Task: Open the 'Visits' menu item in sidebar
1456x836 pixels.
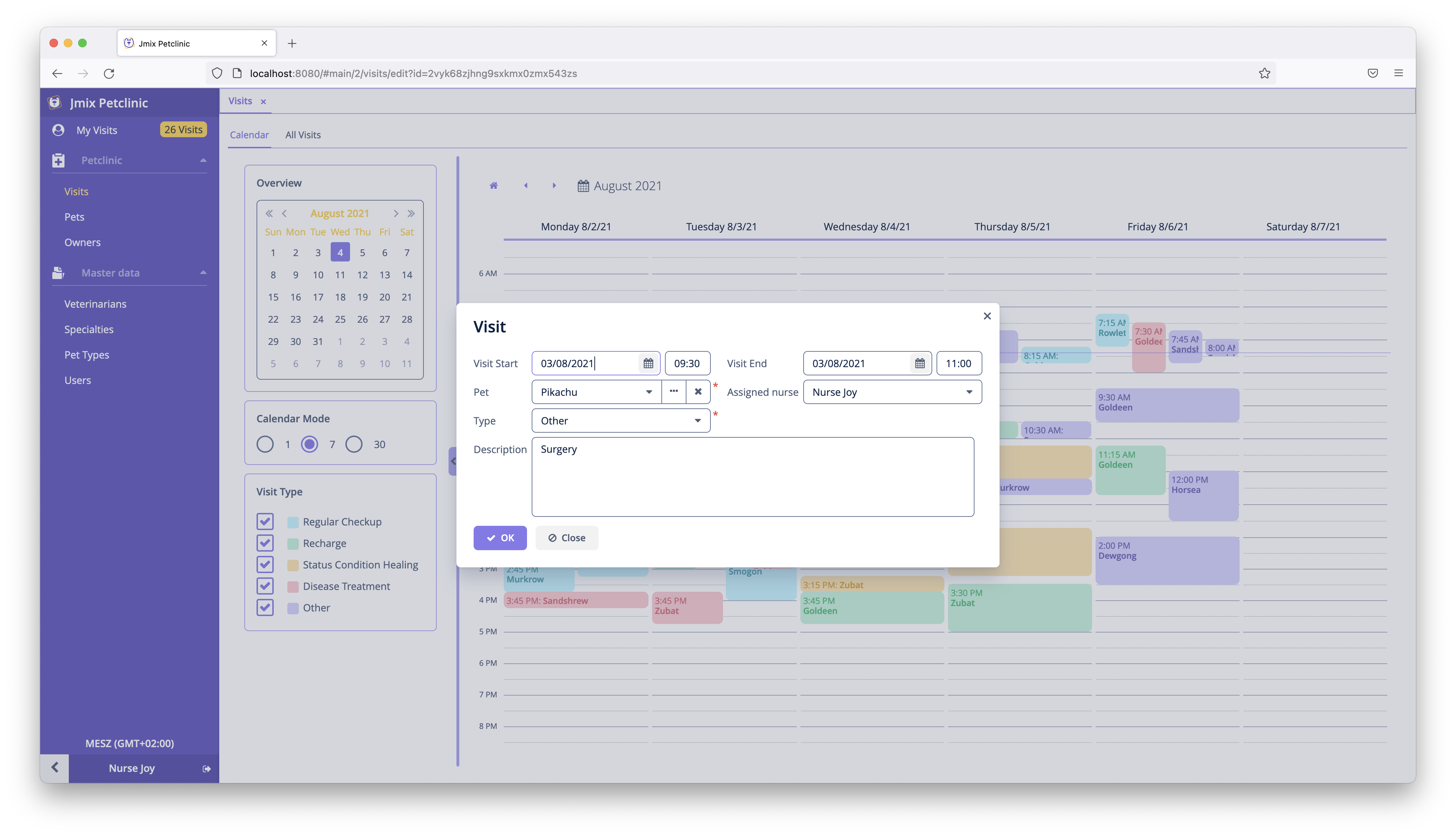Action: (x=76, y=191)
